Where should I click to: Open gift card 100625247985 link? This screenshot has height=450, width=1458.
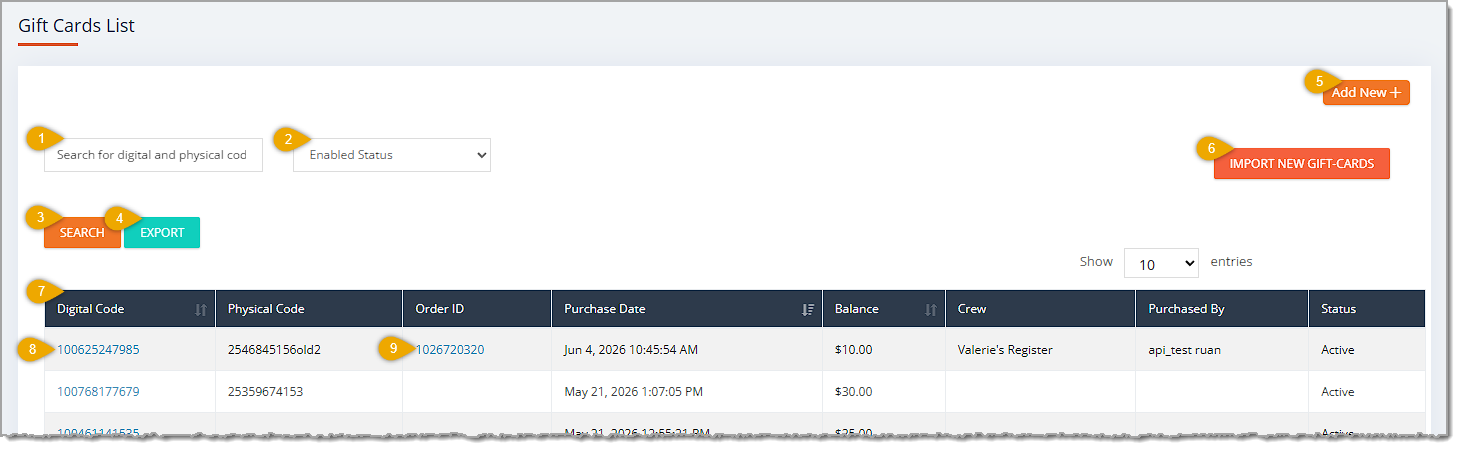98,350
